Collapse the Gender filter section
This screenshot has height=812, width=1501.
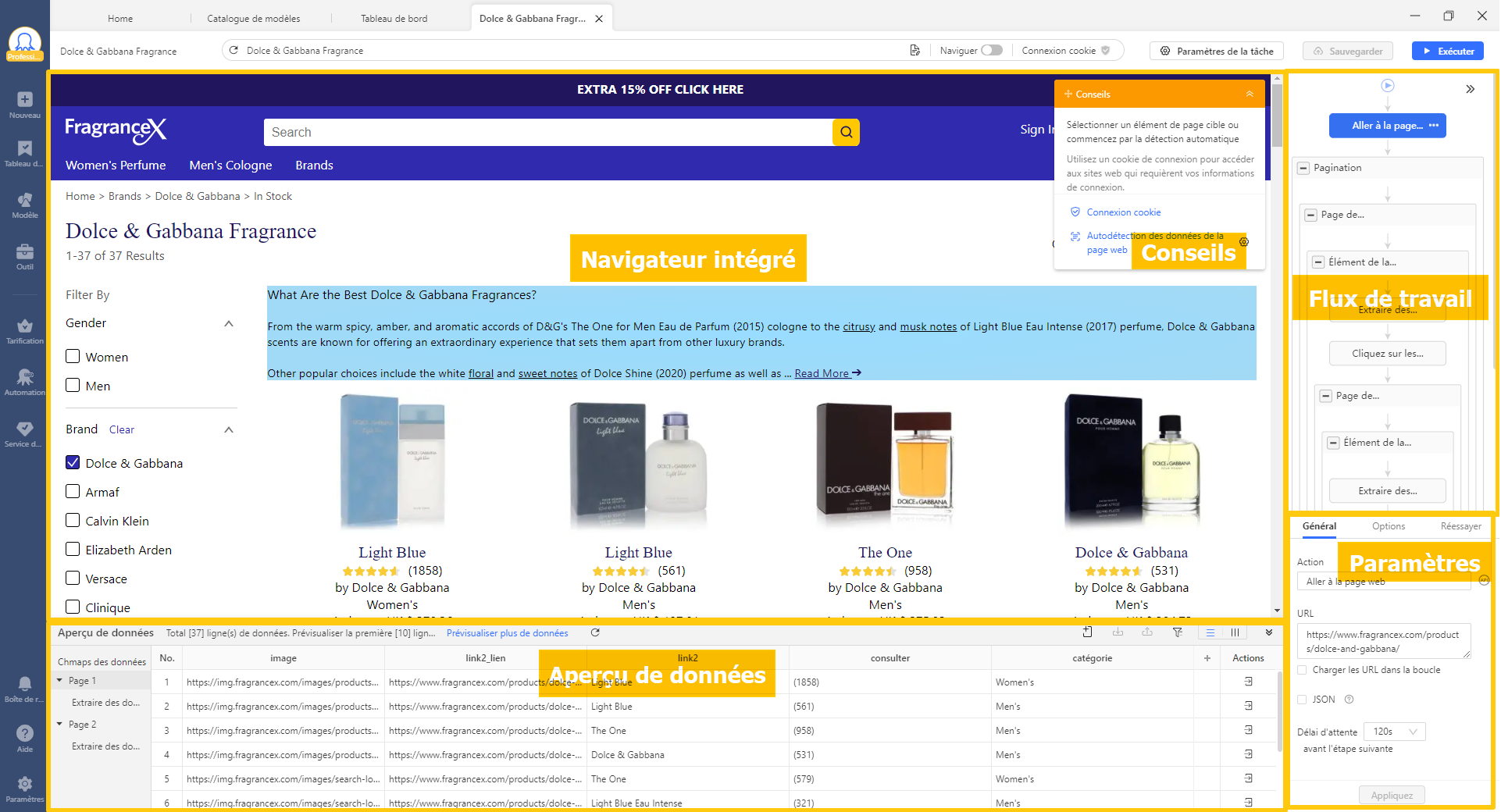[x=229, y=323]
